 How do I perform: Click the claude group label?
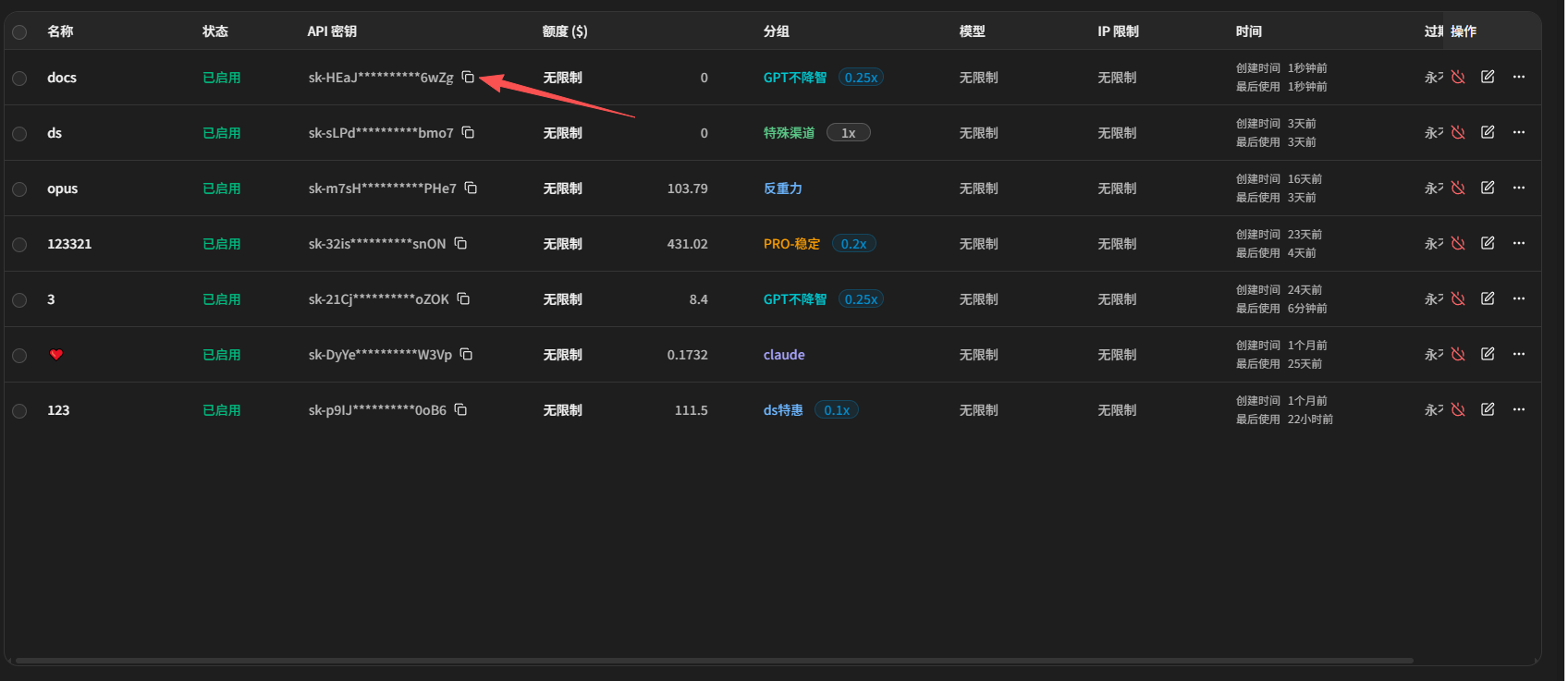(x=784, y=355)
